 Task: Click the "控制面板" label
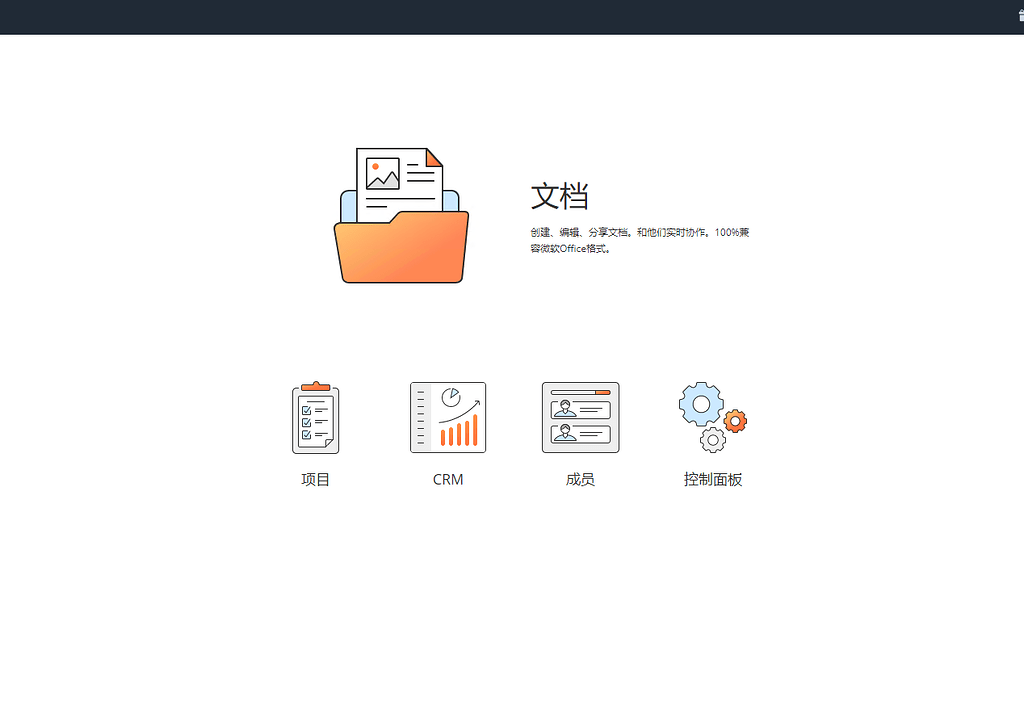(712, 479)
